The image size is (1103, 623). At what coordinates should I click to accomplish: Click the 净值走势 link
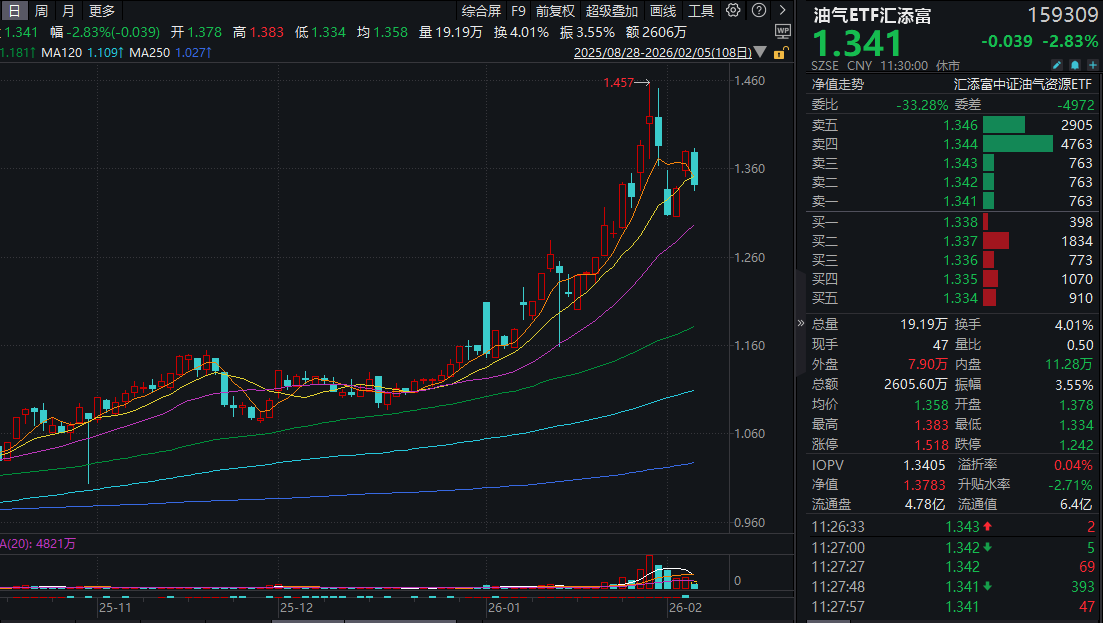tap(838, 85)
